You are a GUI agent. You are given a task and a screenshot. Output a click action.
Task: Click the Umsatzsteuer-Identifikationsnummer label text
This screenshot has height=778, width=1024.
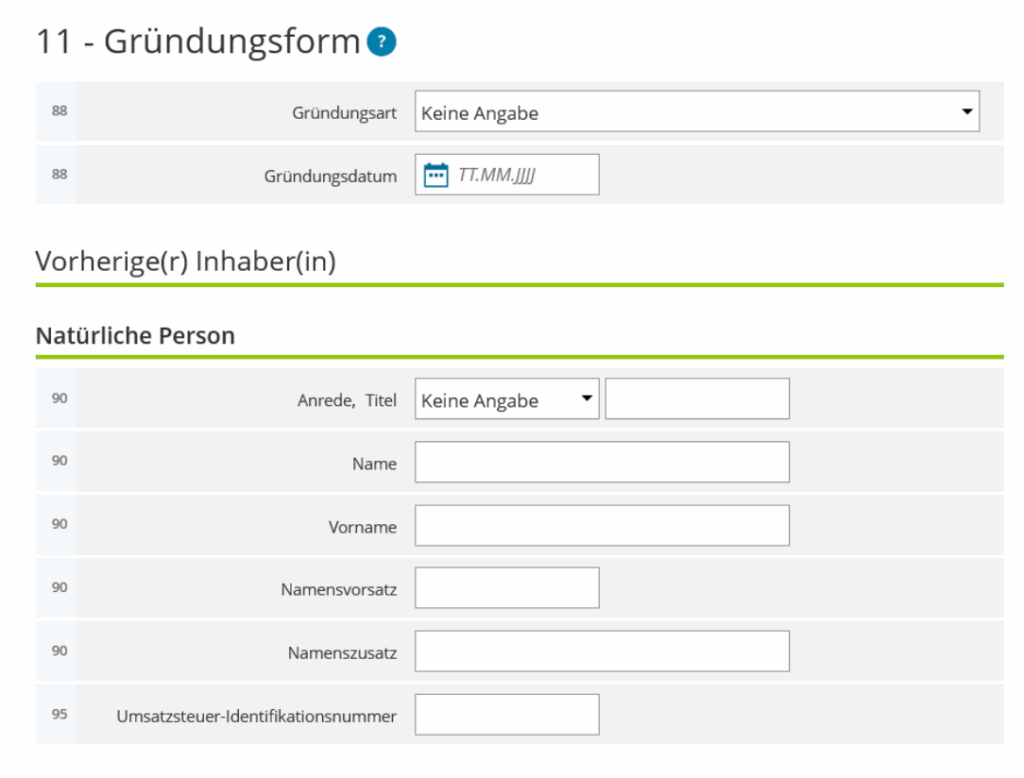click(x=256, y=716)
